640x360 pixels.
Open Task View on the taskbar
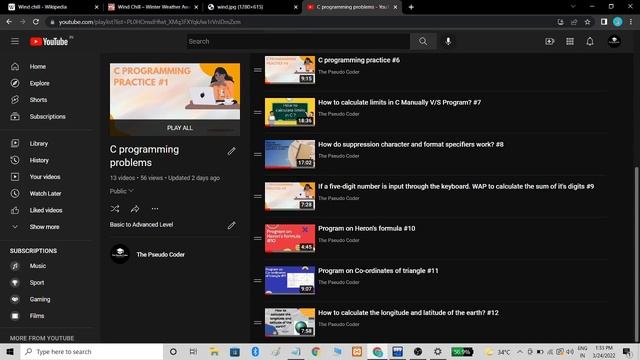click(193, 351)
